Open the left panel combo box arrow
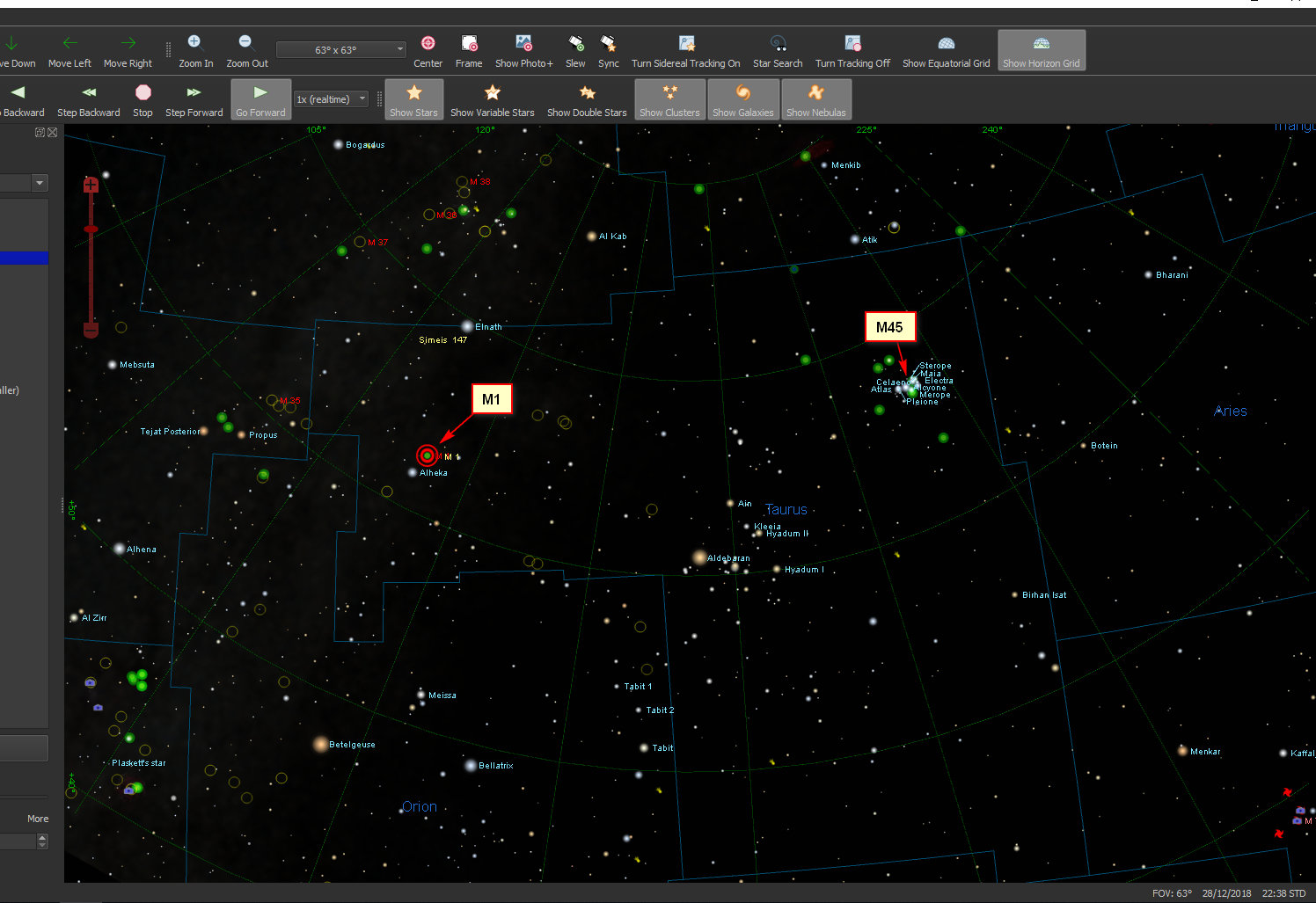The image size is (1316, 903). 40,183
